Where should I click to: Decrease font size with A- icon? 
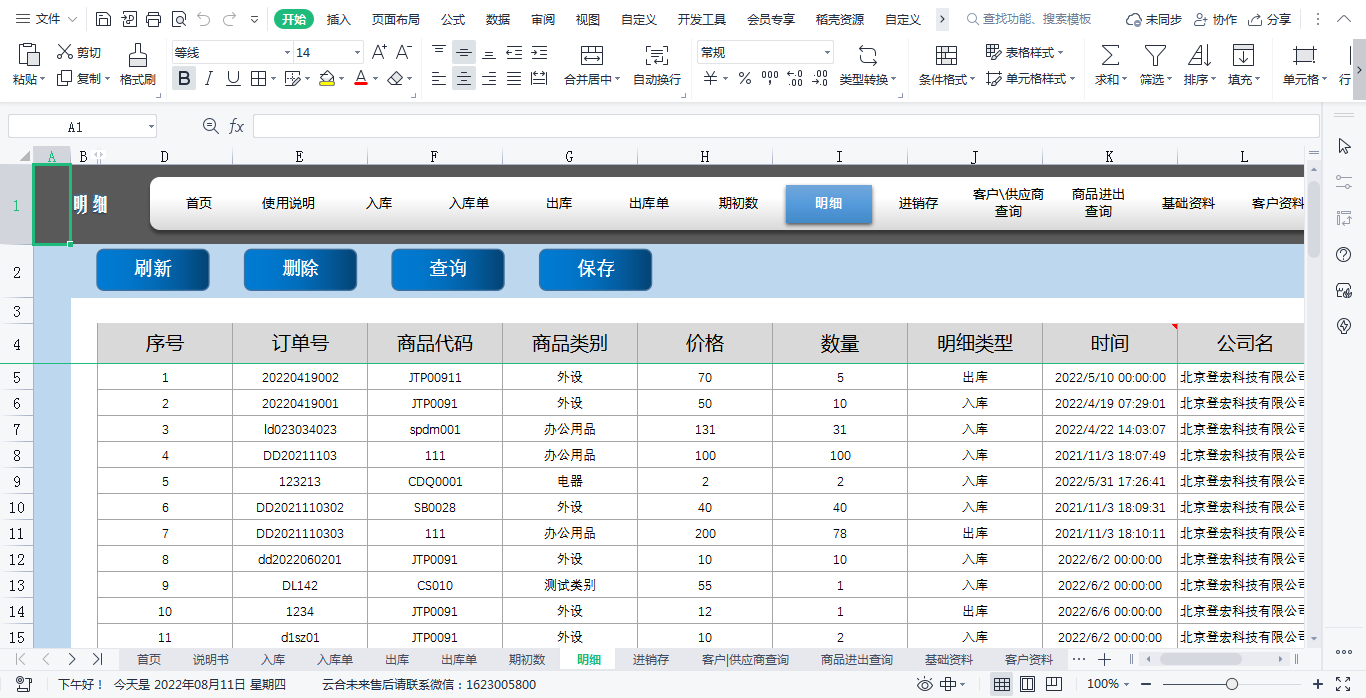click(x=404, y=52)
